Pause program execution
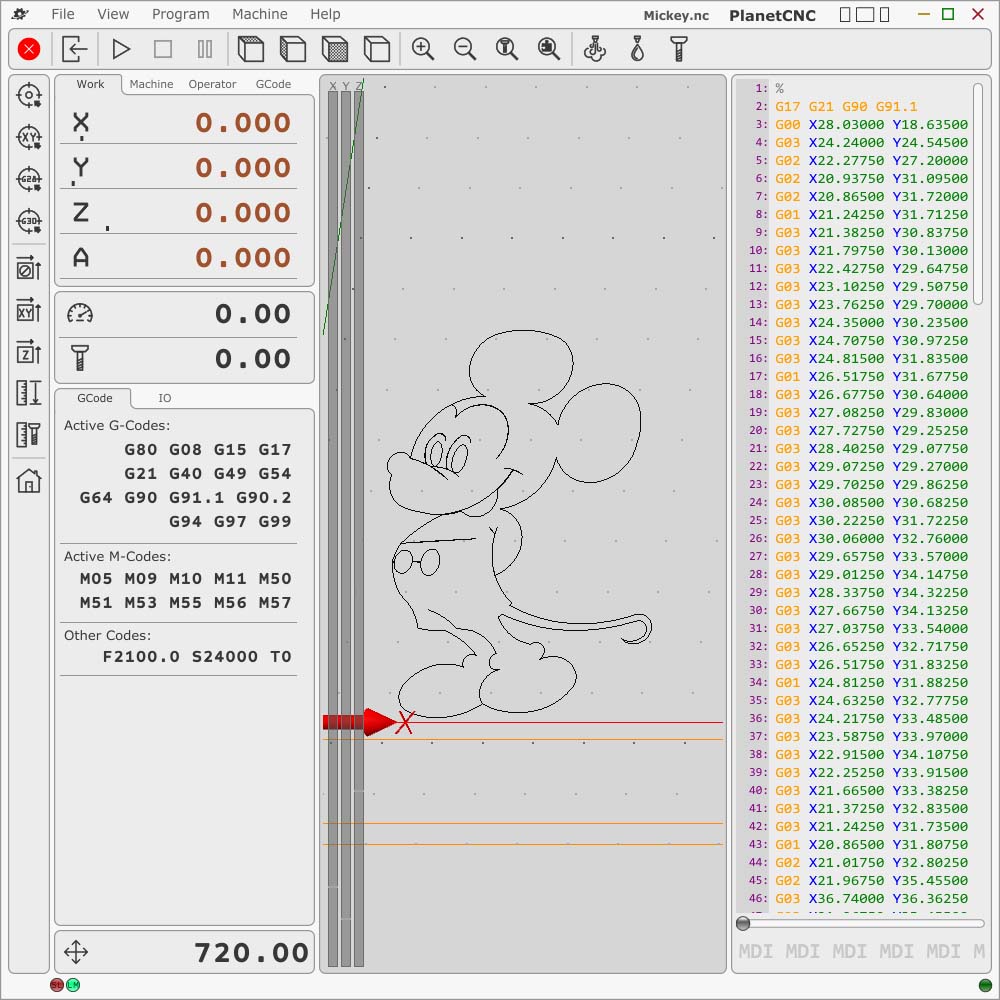 click(205, 49)
